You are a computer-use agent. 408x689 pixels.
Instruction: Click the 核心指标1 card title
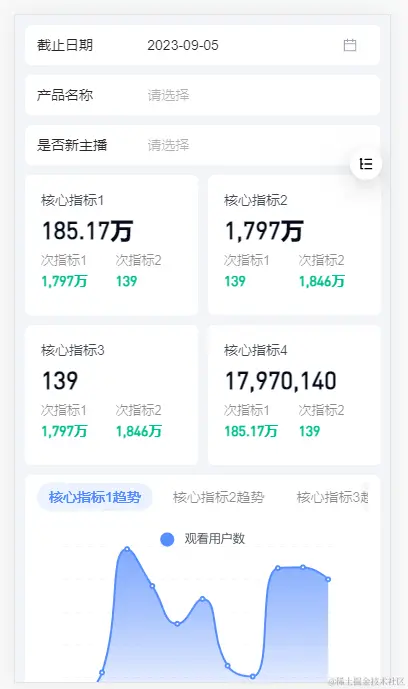72,200
